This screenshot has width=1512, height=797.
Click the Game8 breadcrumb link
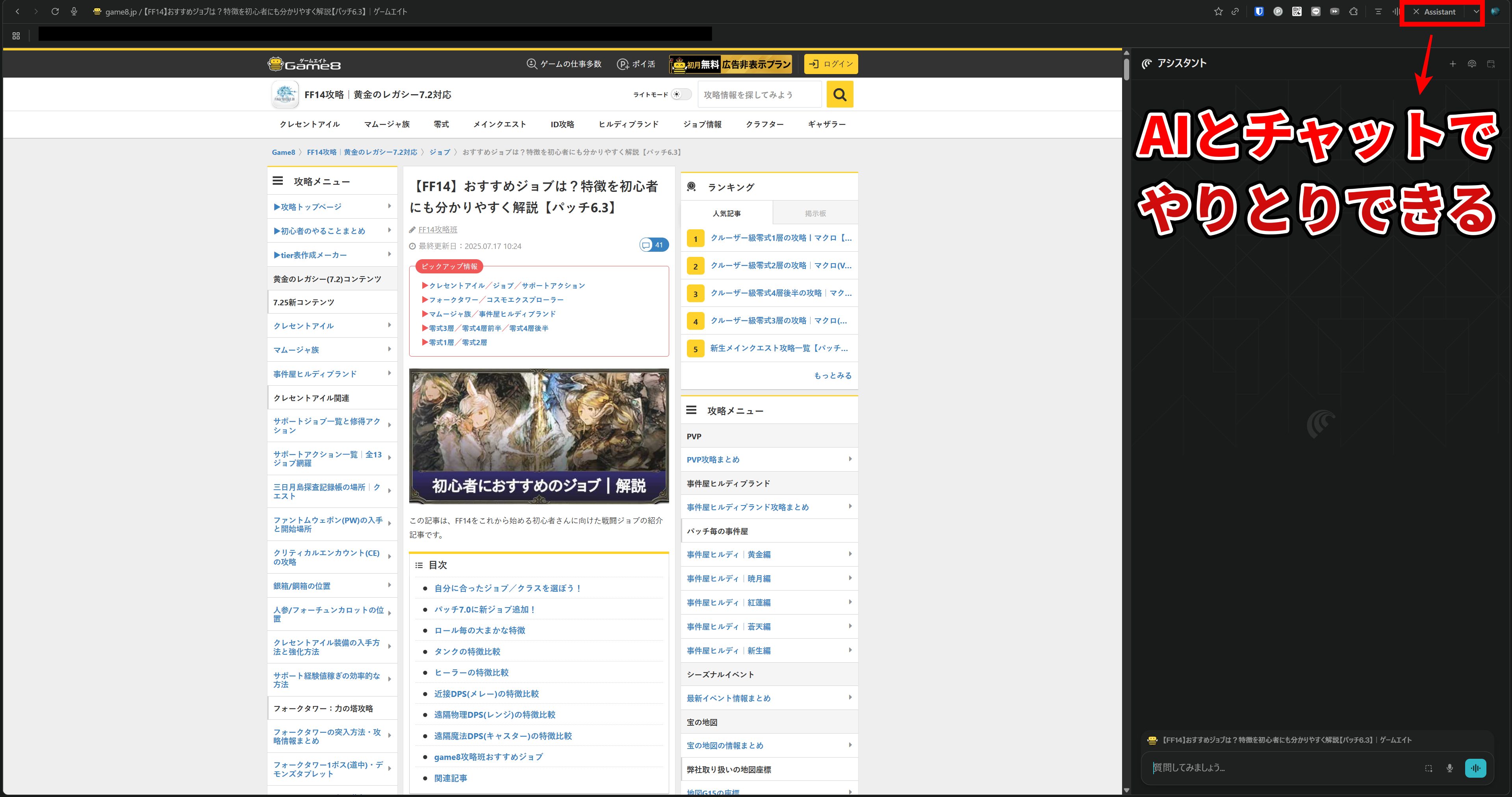(x=283, y=152)
